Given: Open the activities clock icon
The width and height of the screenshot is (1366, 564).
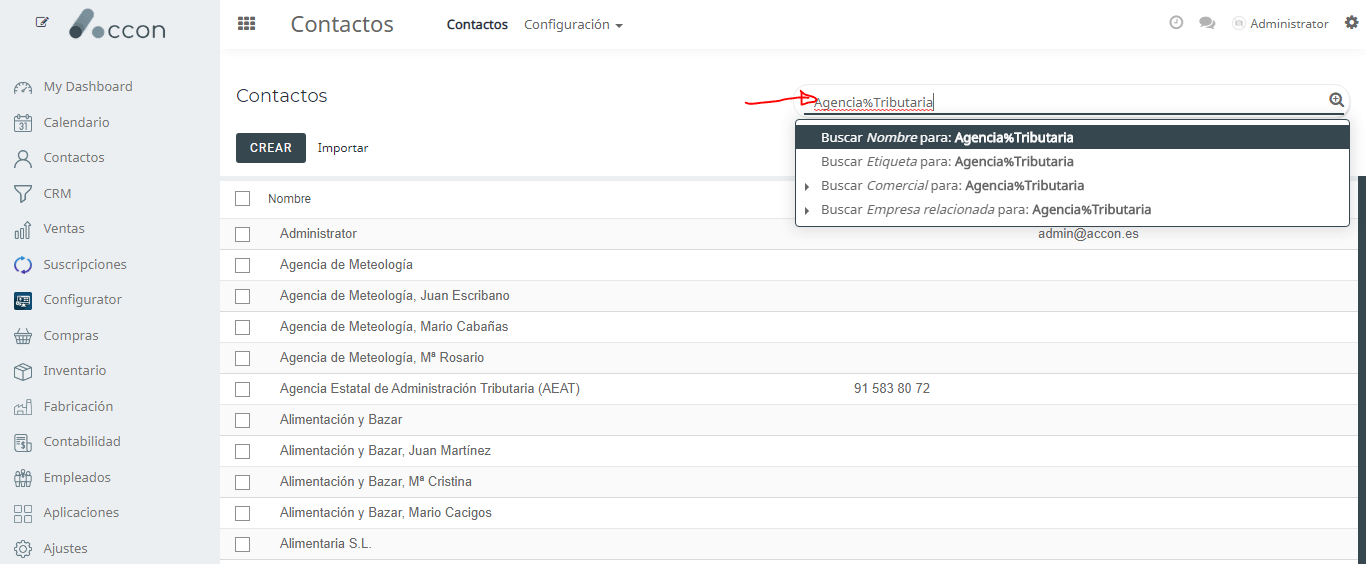Looking at the screenshot, I should click(x=1176, y=23).
